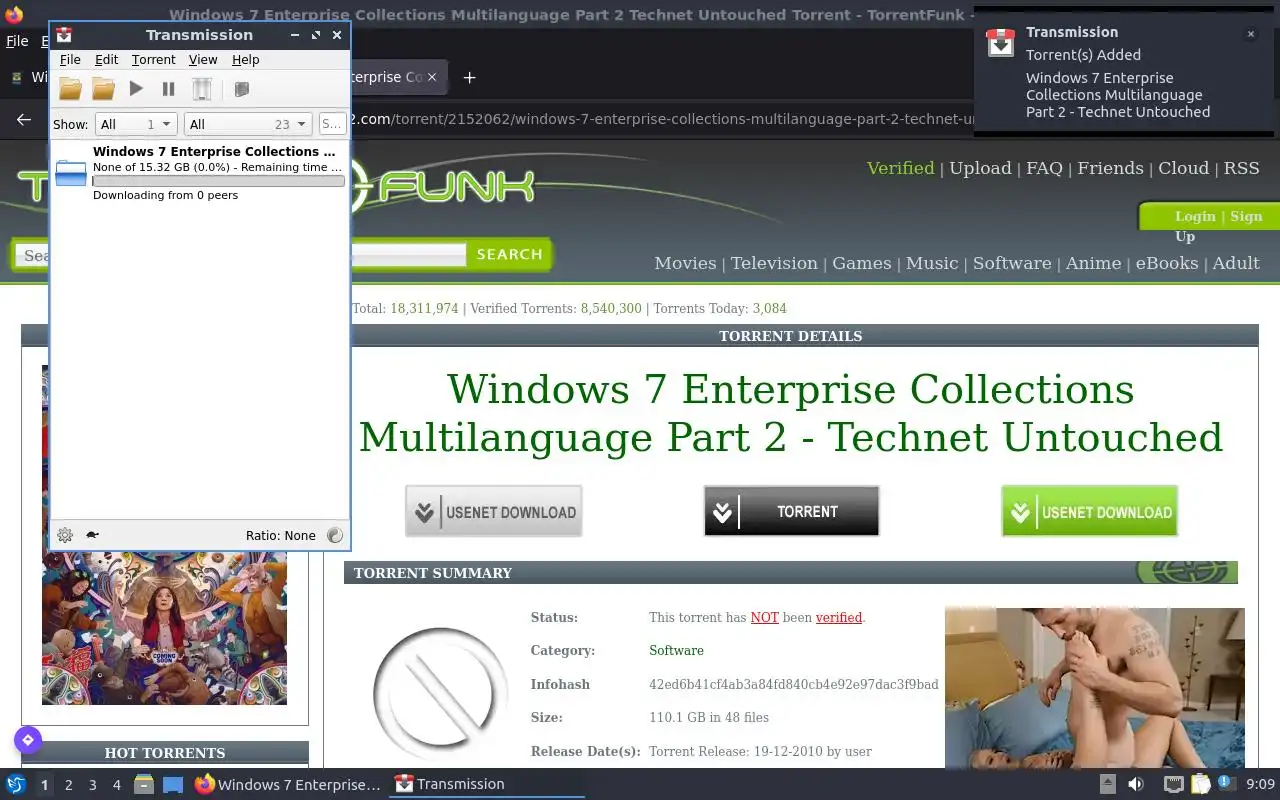The height and width of the screenshot is (800, 1280).
Task: Click the Verified link on TorrentFunk
Action: pyautogui.click(x=900, y=168)
